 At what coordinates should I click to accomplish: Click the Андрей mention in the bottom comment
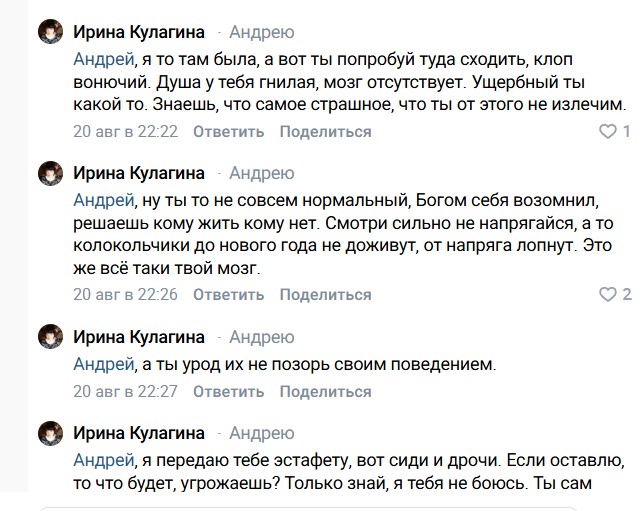(104, 460)
